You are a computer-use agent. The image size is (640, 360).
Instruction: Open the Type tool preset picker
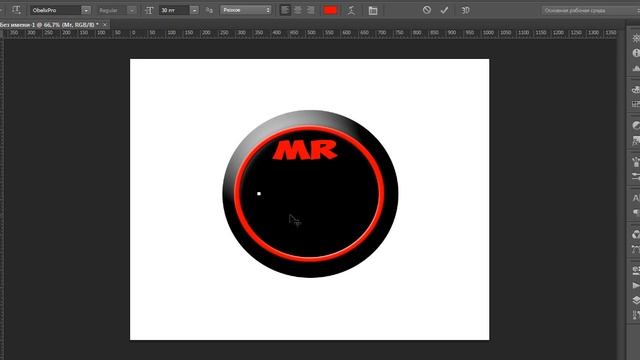(16, 10)
